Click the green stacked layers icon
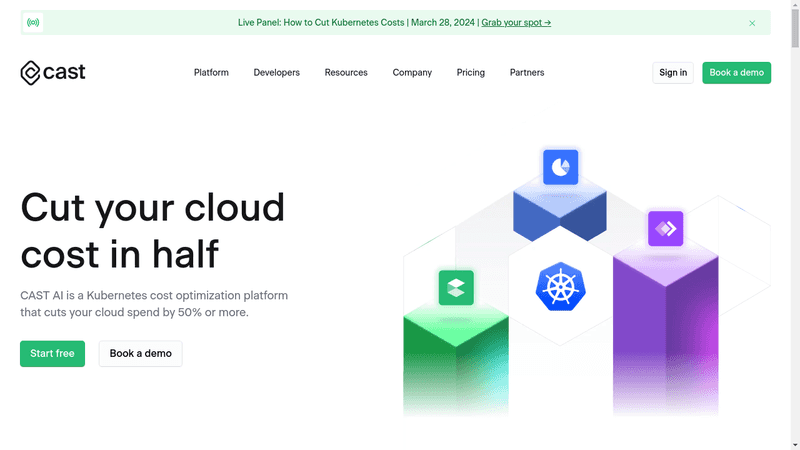The width and height of the screenshot is (800, 450). [456, 288]
